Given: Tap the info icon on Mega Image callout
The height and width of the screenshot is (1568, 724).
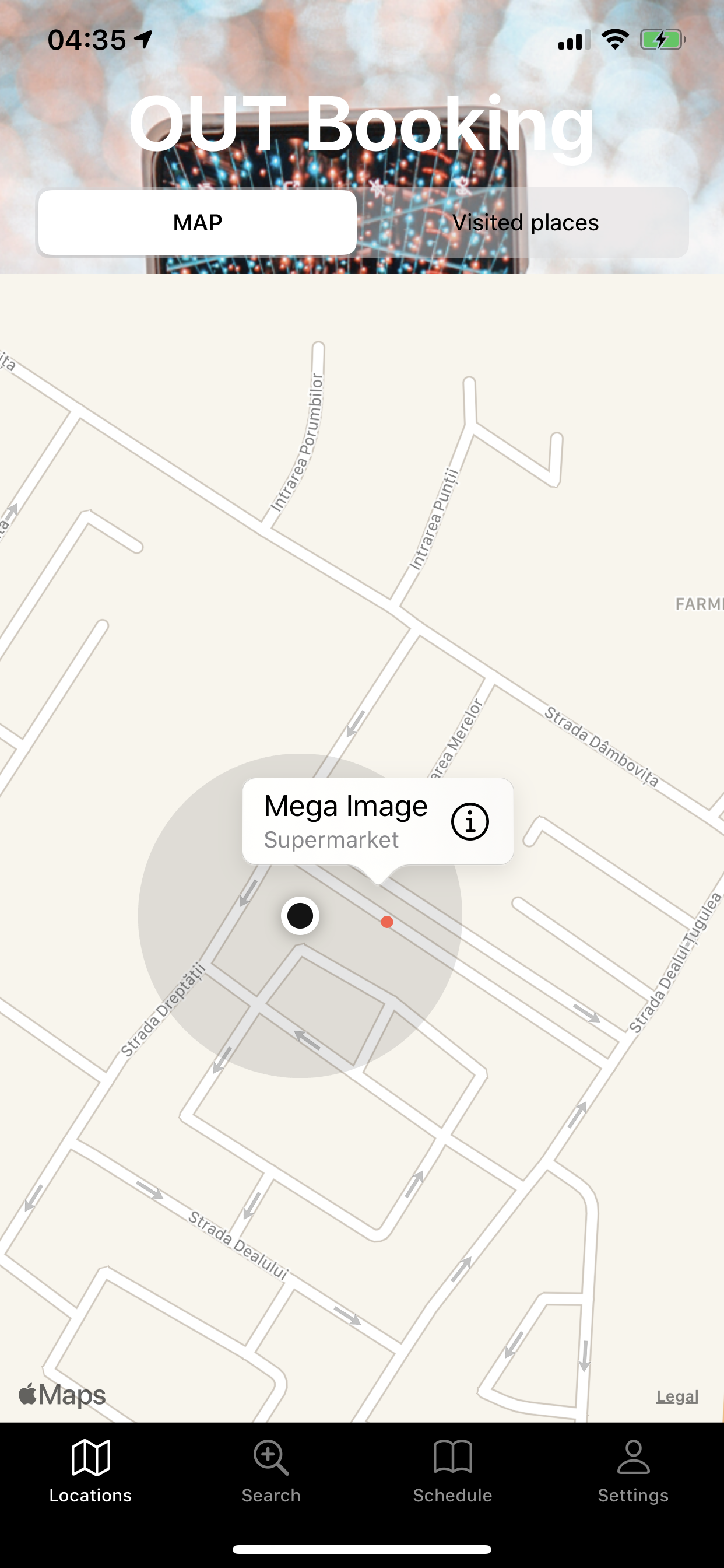Looking at the screenshot, I should click(470, 822).
